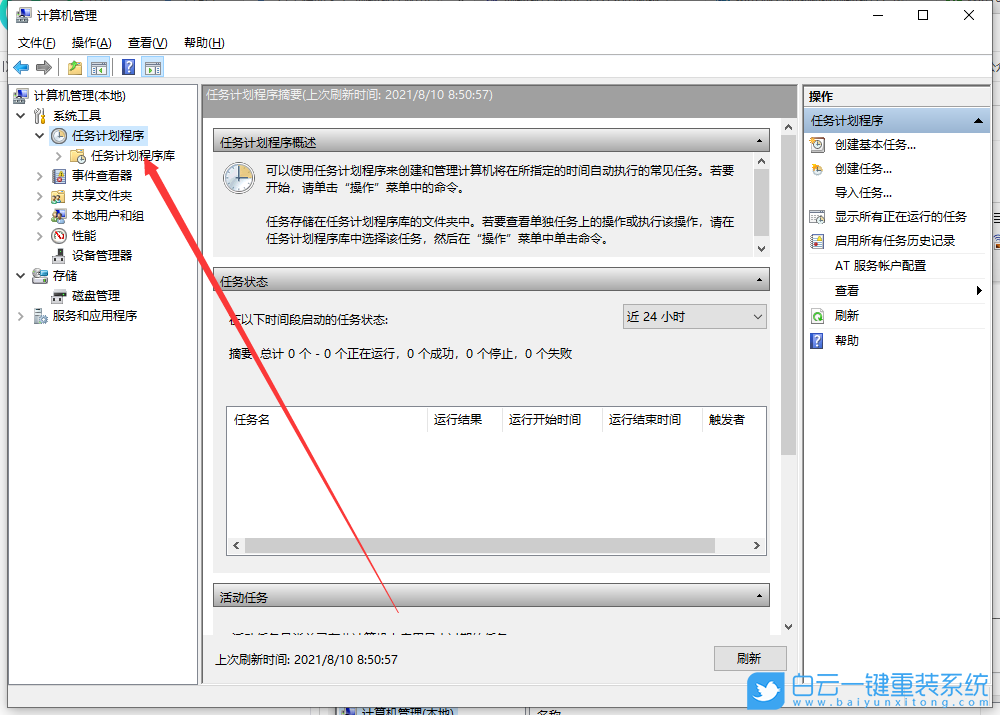Open the 操作(A) menu

click(x=91, y=42)
